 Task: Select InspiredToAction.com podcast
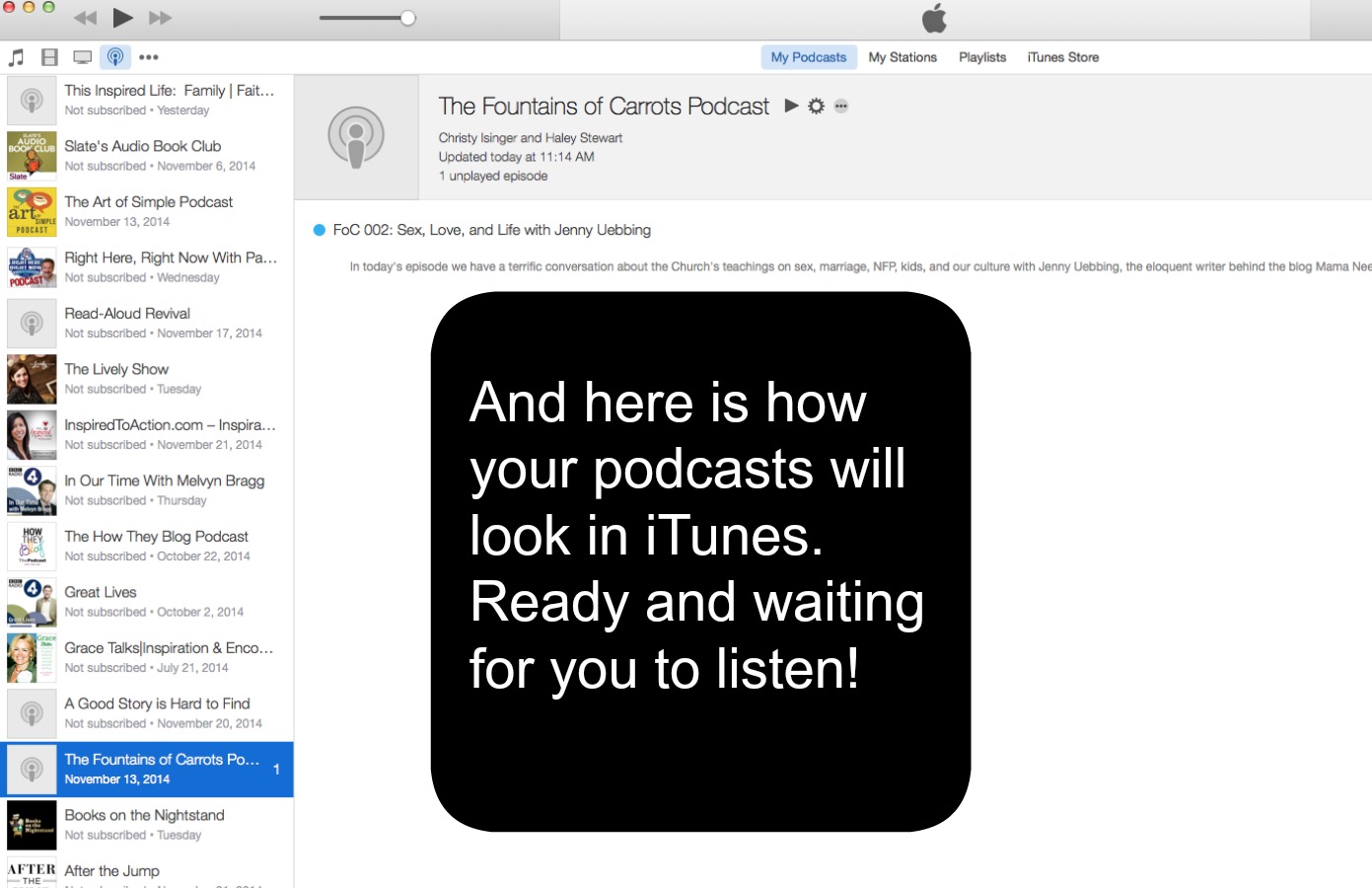pos(147,434)
